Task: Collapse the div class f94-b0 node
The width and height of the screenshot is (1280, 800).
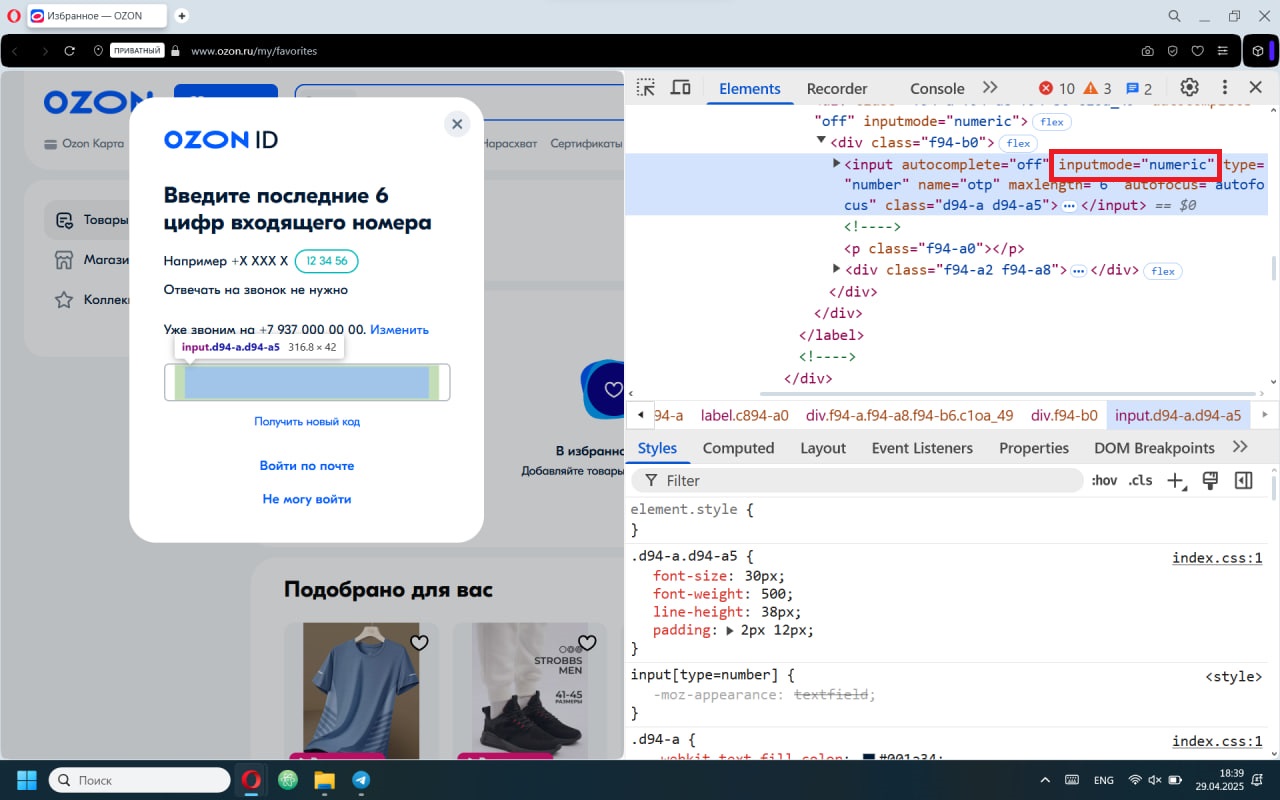Action: click(x=822, y=142)
